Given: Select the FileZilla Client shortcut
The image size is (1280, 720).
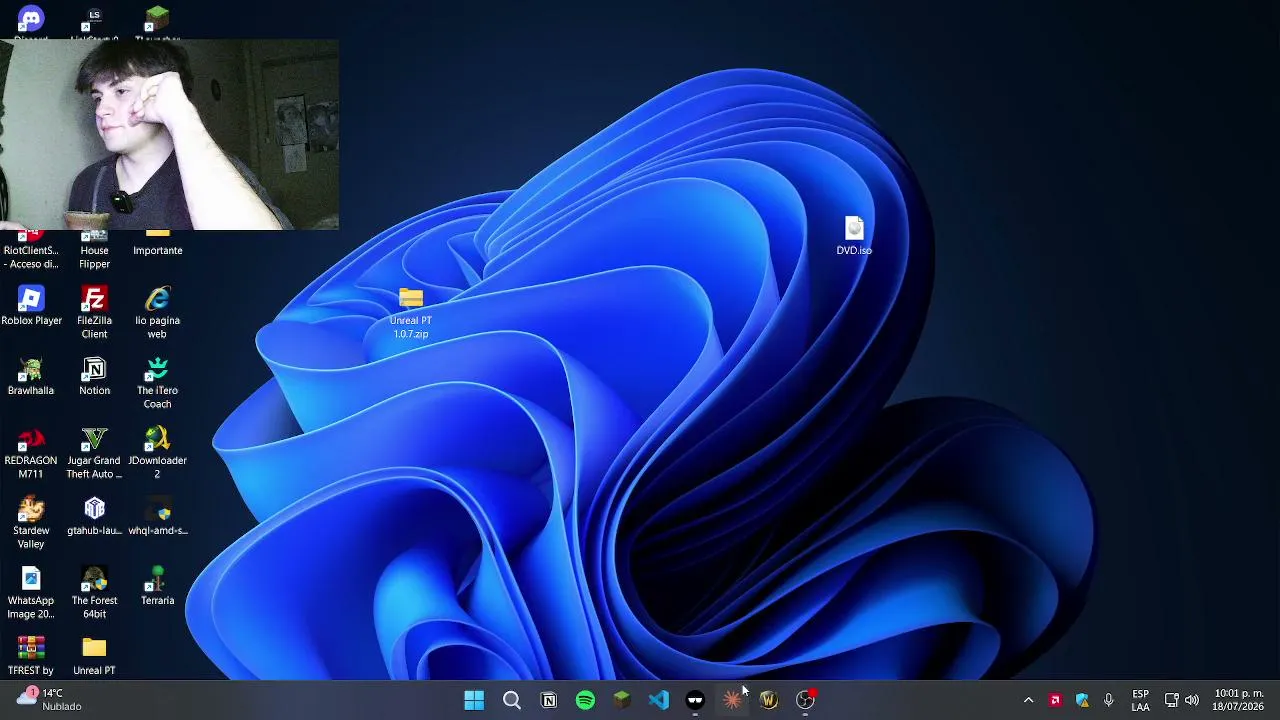Looking at the screenshot, I should [94, 313].
